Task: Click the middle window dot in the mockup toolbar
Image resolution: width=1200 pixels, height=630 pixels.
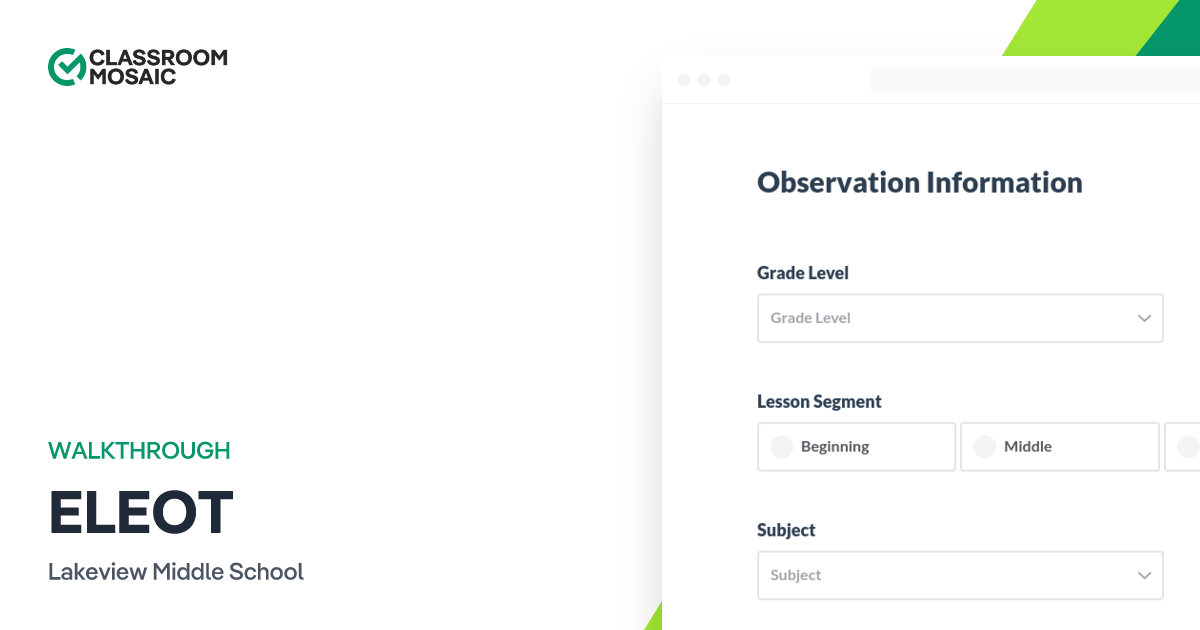Action: point(704,79)
